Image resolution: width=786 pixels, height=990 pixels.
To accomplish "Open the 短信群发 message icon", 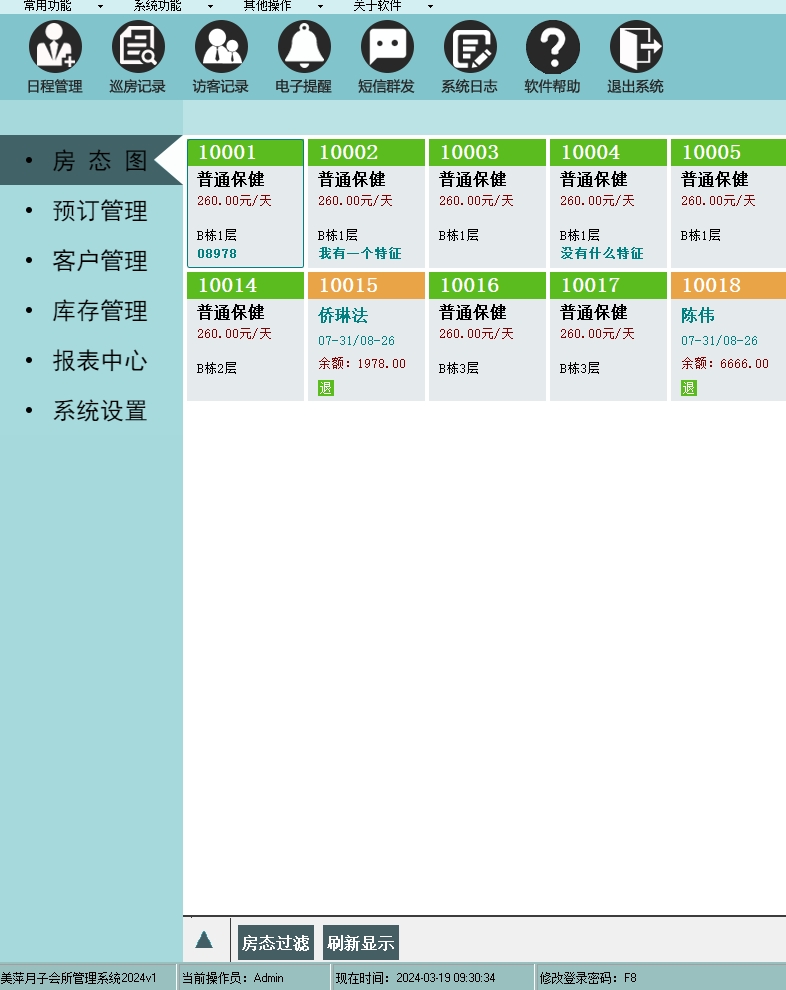I will tap(386, 47).
